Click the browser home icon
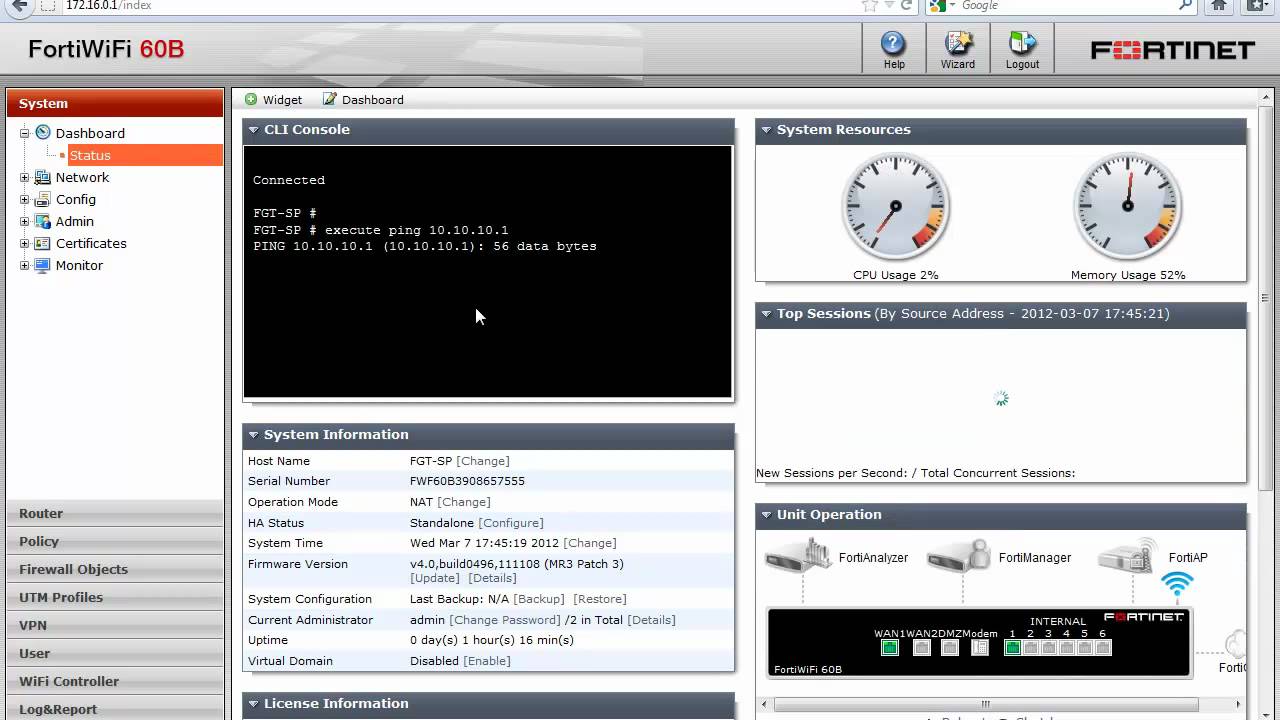1280x720 pixels. click(x=1219, y=5)
